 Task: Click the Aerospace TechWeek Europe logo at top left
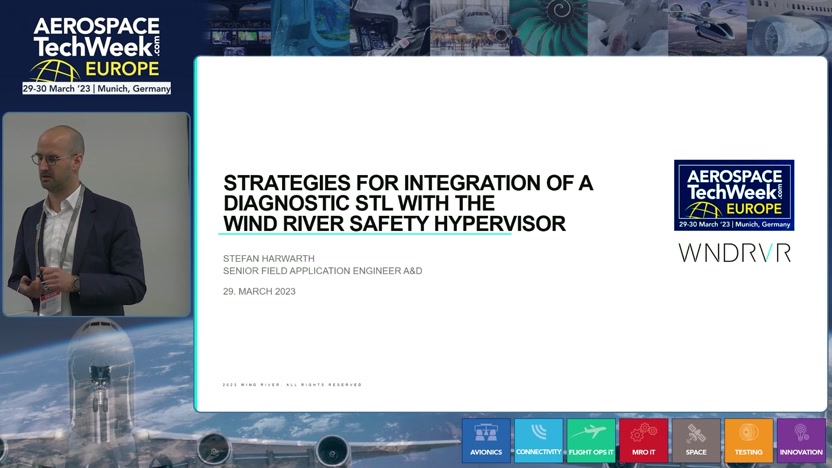97,55
